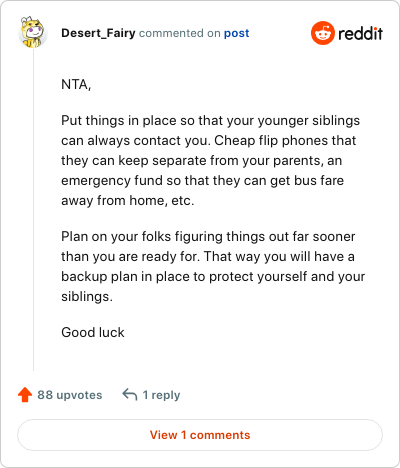Collapse thread via vertical line under avatar

click(x=33, y=210)
